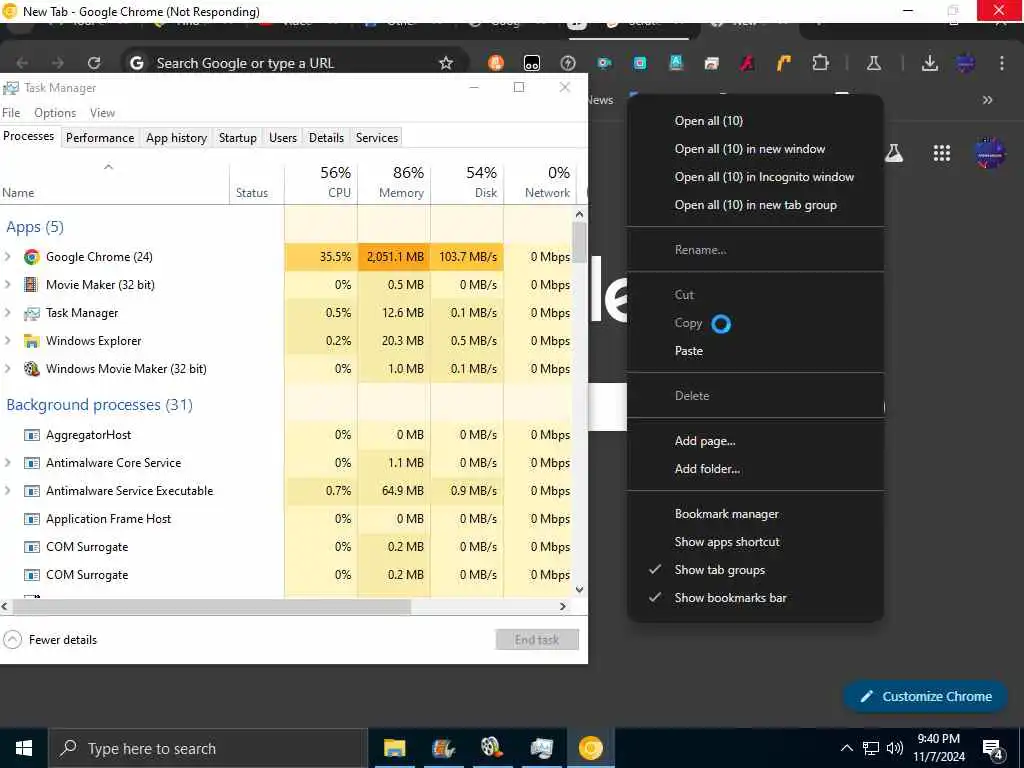The height and width of the screenshot is (768, 1024).
Task: Switch to the Startup tab
Action: pyautogui.click(x=238, y=138)
